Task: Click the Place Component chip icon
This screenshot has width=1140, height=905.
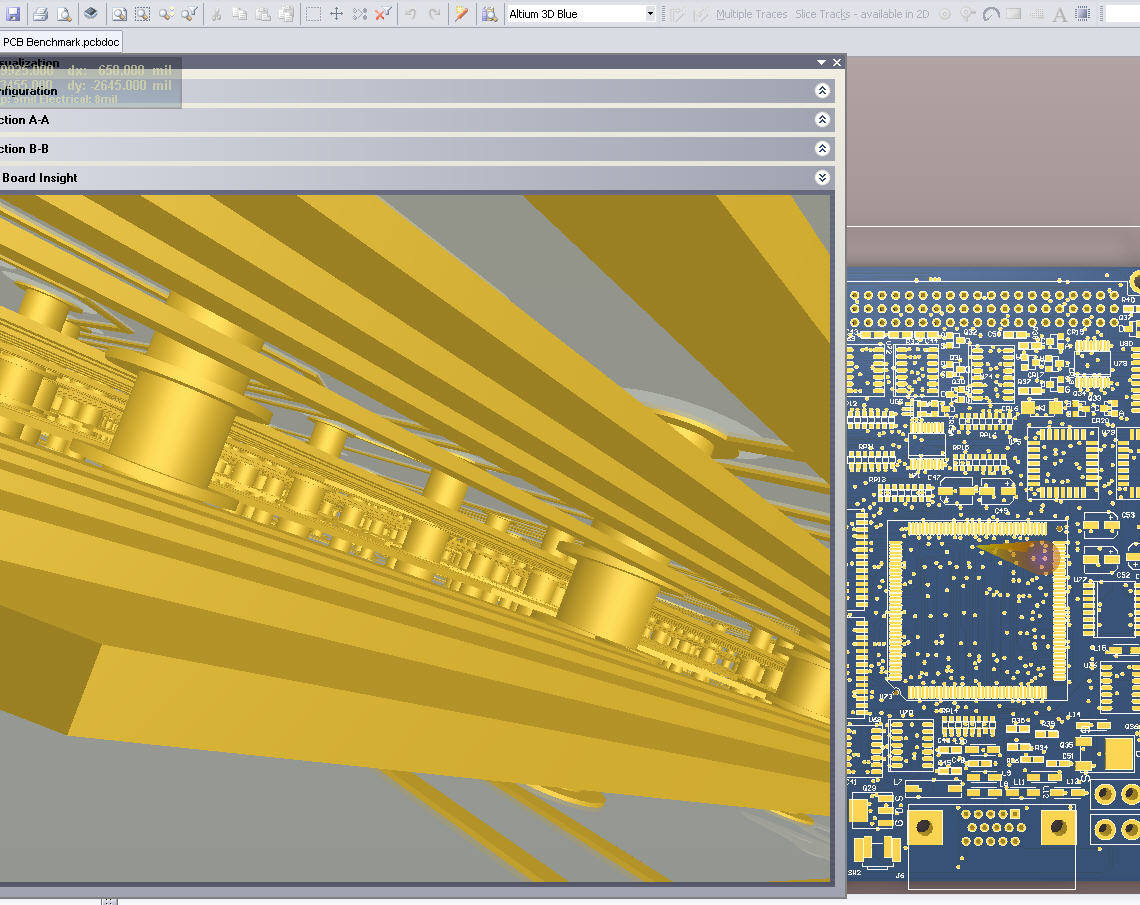Action: point(1083,13)
